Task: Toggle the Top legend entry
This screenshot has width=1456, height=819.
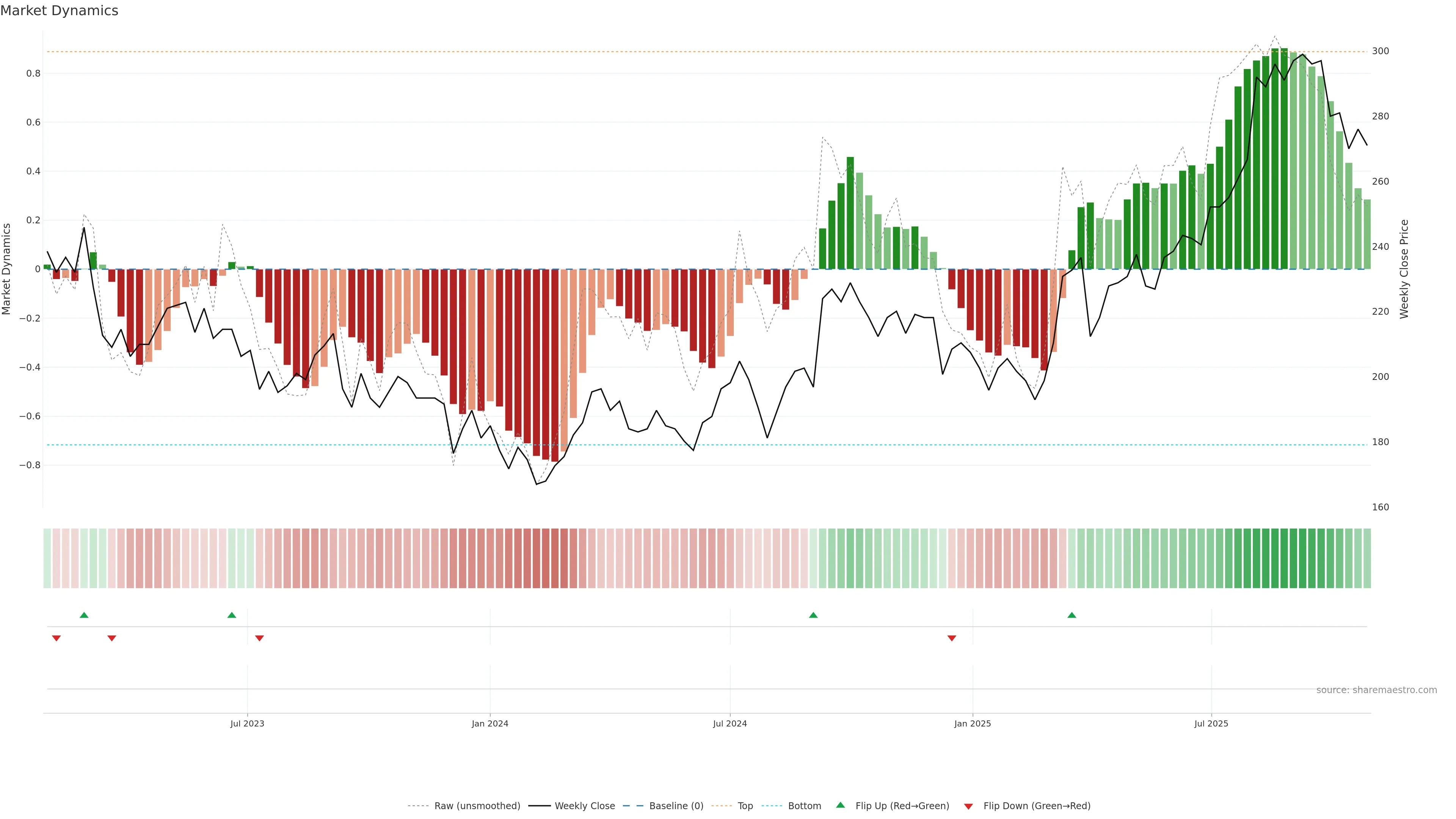Action: click(745, 806)
